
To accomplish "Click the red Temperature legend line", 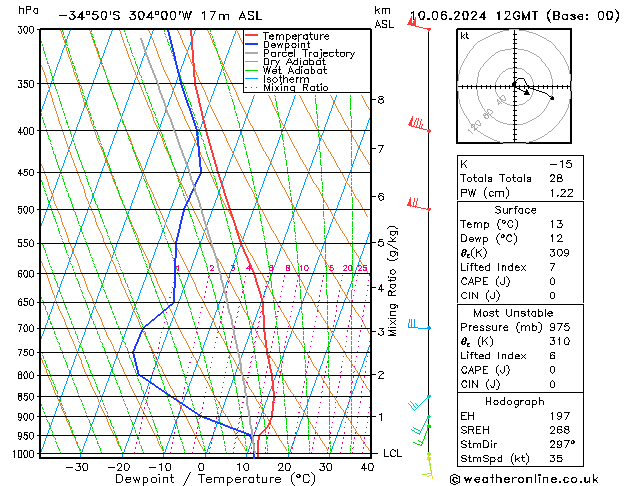I will point(251,36).
